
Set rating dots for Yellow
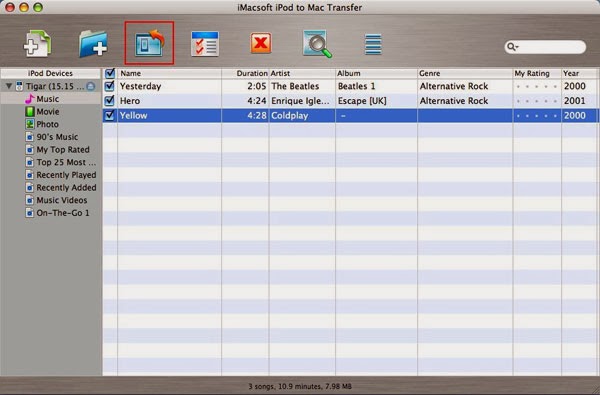click(x=537, y=116)
